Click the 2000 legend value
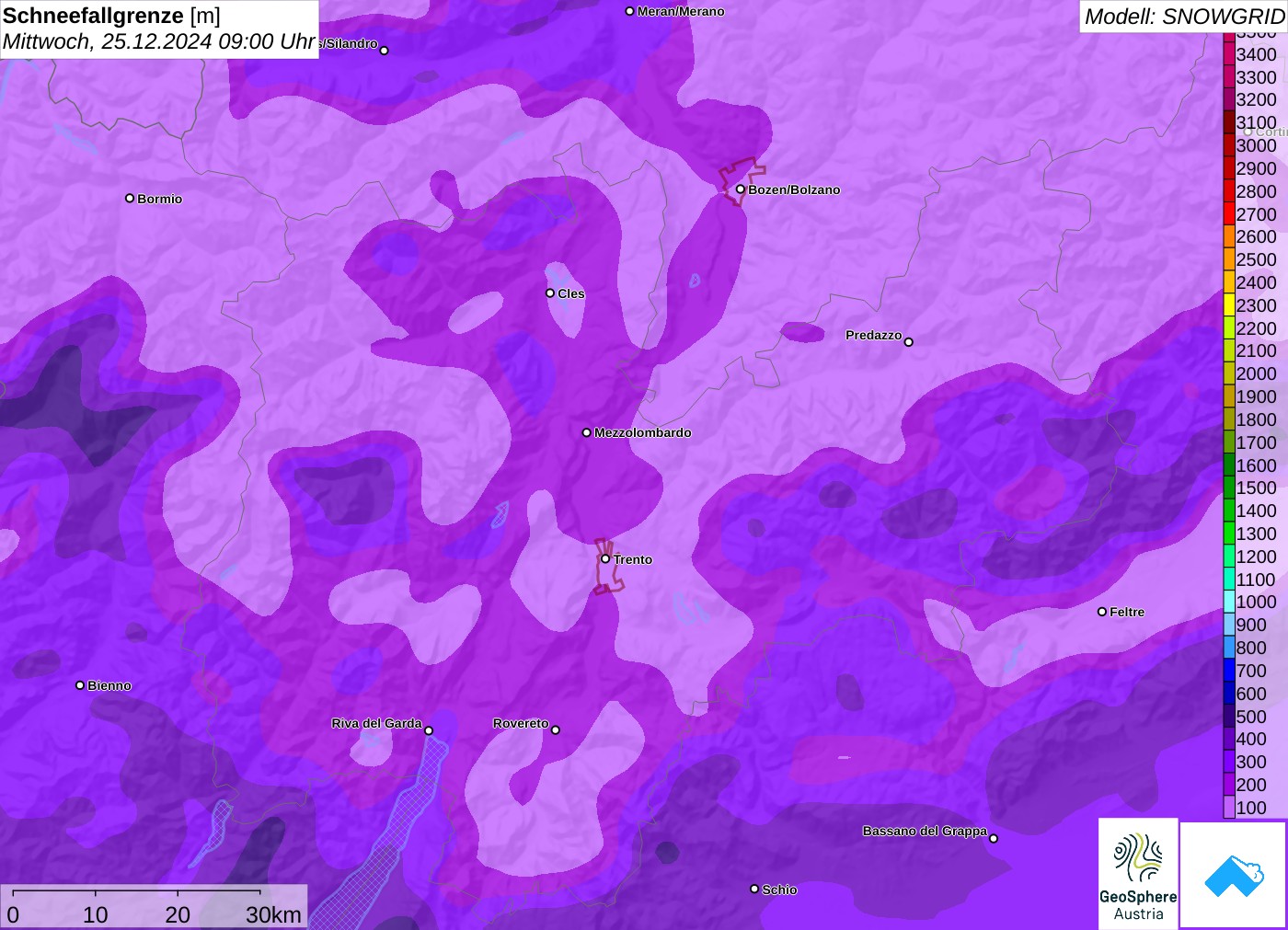1288x930 pixels. (x=1256, y=373)
